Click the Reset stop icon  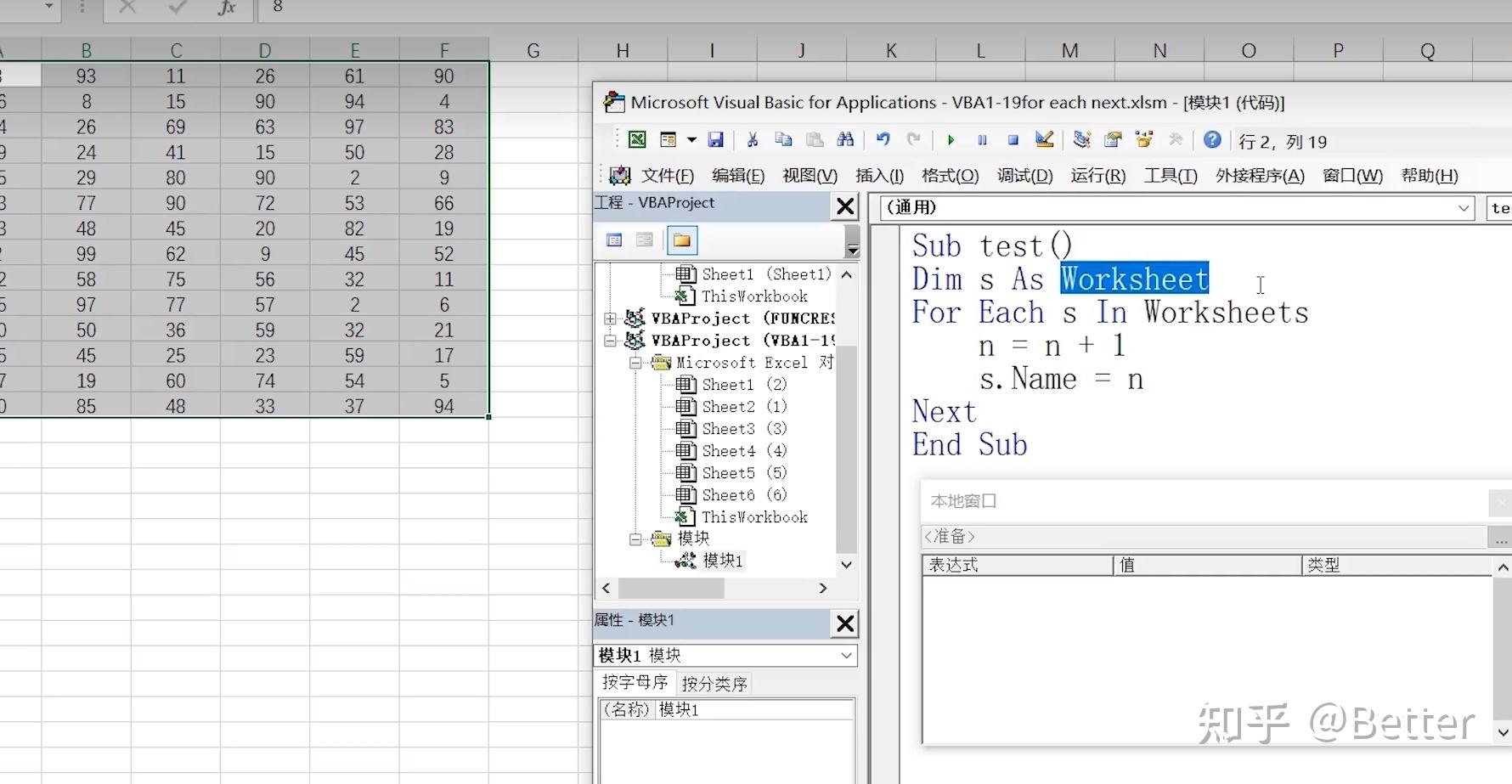pyautogui.click(x=1013, y=141)
